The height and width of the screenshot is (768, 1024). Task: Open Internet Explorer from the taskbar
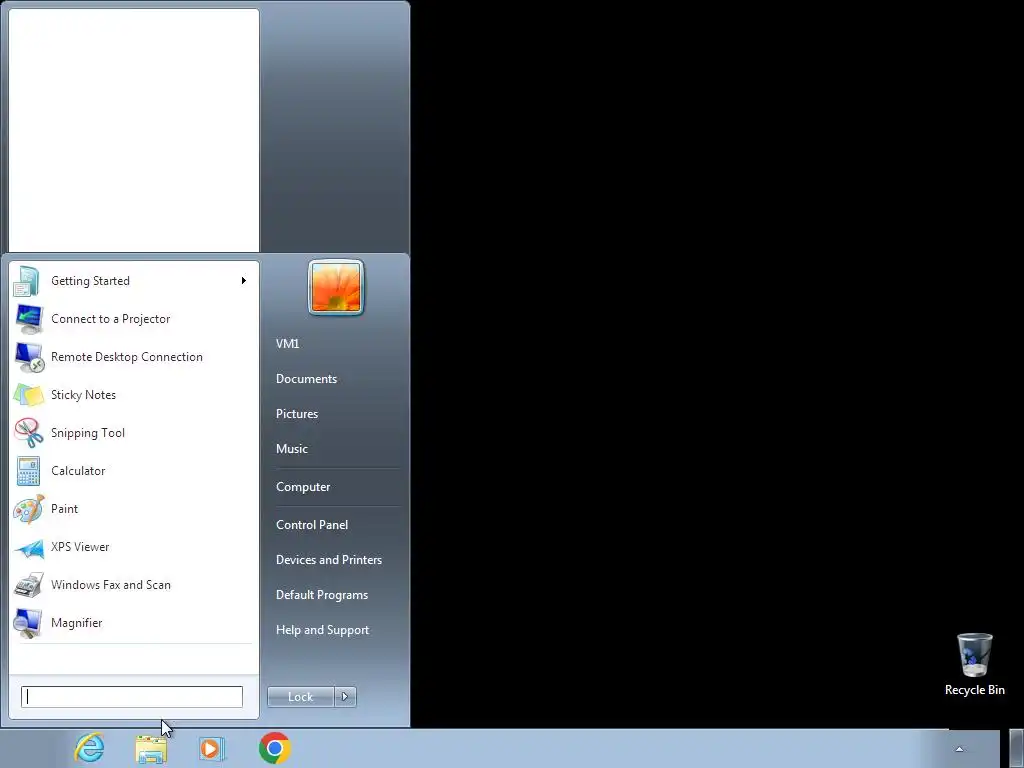pyautogui.click(x=89, y=748)
